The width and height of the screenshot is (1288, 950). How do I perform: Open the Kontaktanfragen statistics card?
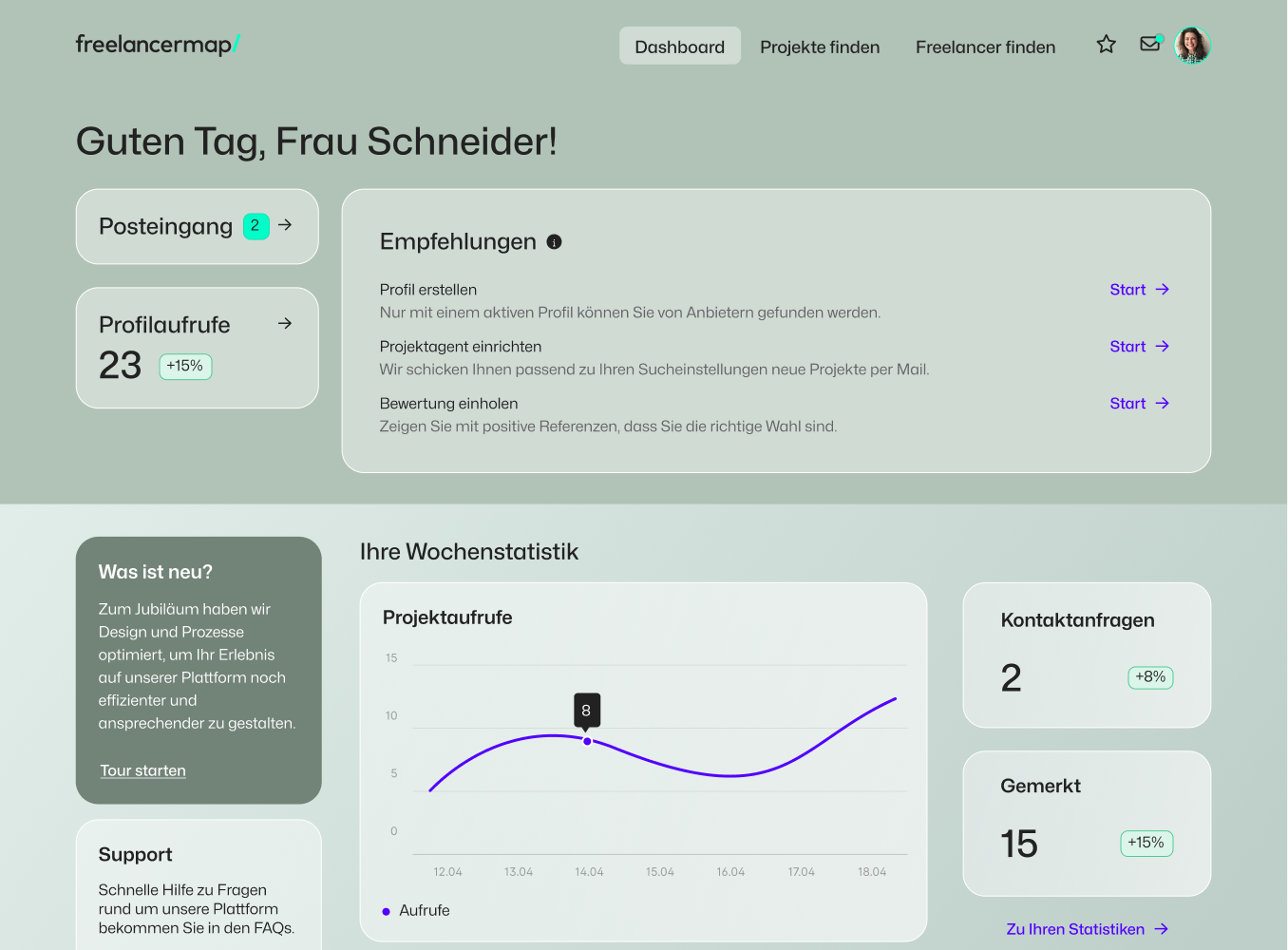[x=1087, y=655]
